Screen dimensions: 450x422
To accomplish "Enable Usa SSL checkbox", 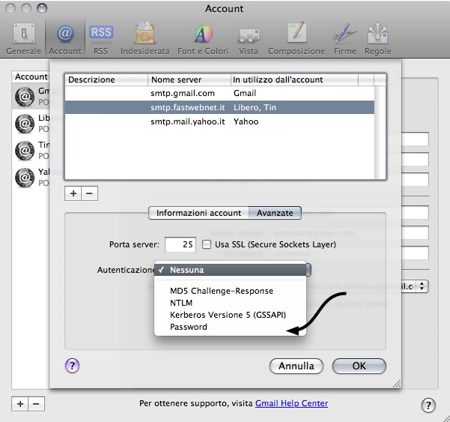I will pos(207,244).
